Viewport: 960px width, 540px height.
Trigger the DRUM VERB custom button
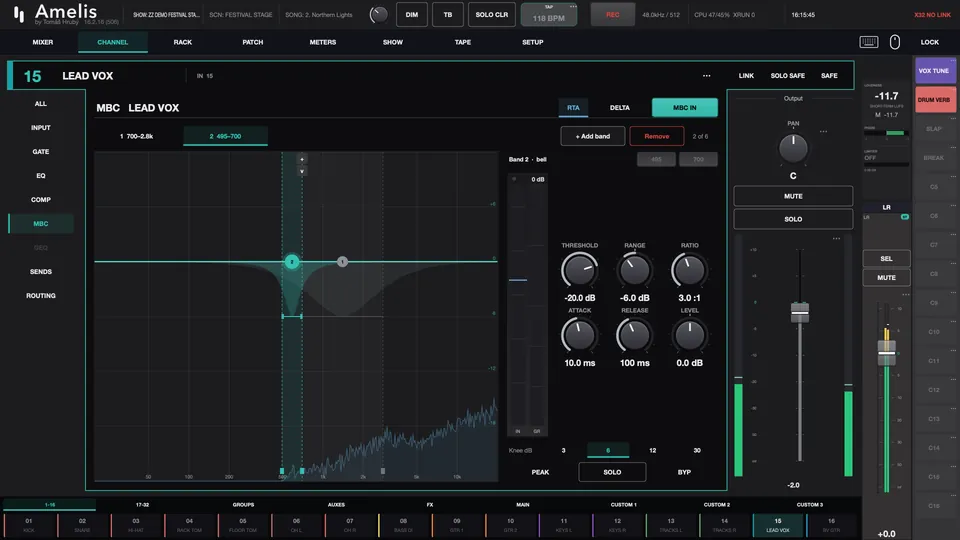pos(934,100)
